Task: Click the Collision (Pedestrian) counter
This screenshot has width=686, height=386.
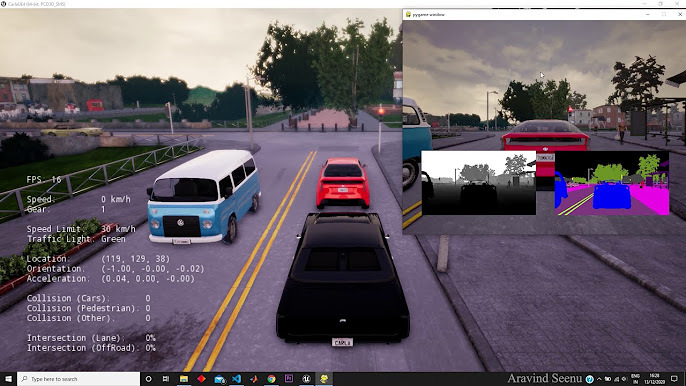Action: coord(89,308)
